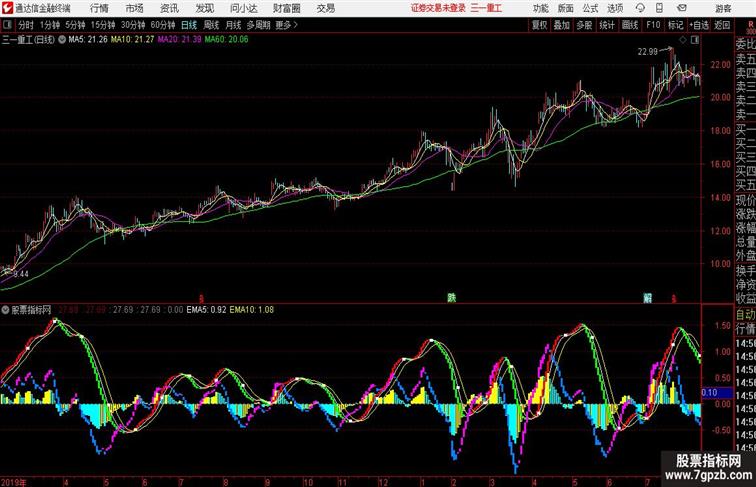Open the 交易 menu
Viewport: 756px width, 487px height.
point(325,8)
